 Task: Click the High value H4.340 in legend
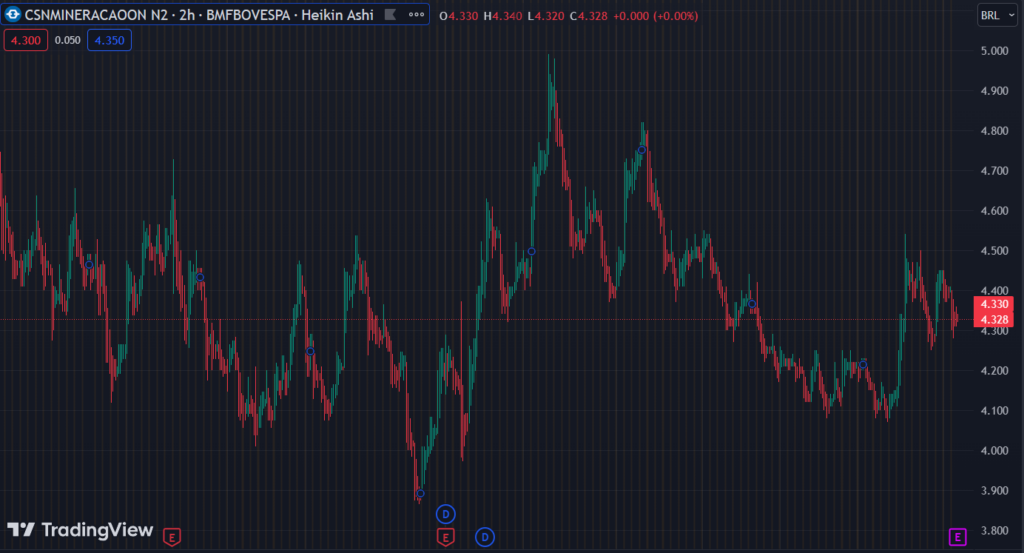(x=503, y=16)
